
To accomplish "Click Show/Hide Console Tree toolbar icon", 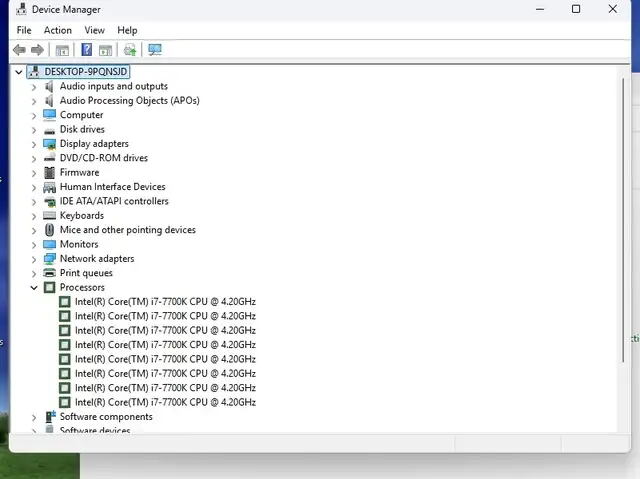I will coord(62,50).
